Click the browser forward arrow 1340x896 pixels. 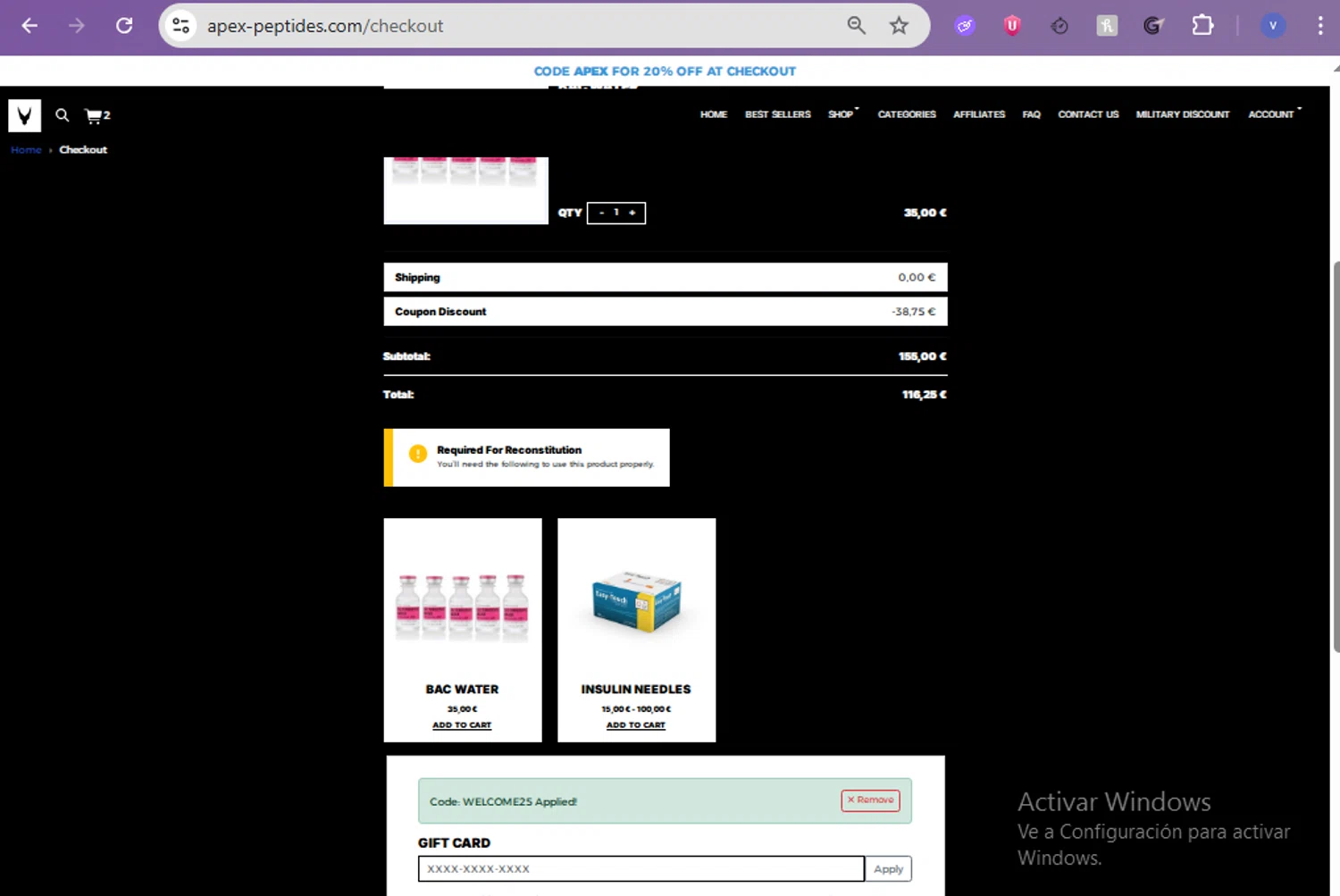point(77,26)
